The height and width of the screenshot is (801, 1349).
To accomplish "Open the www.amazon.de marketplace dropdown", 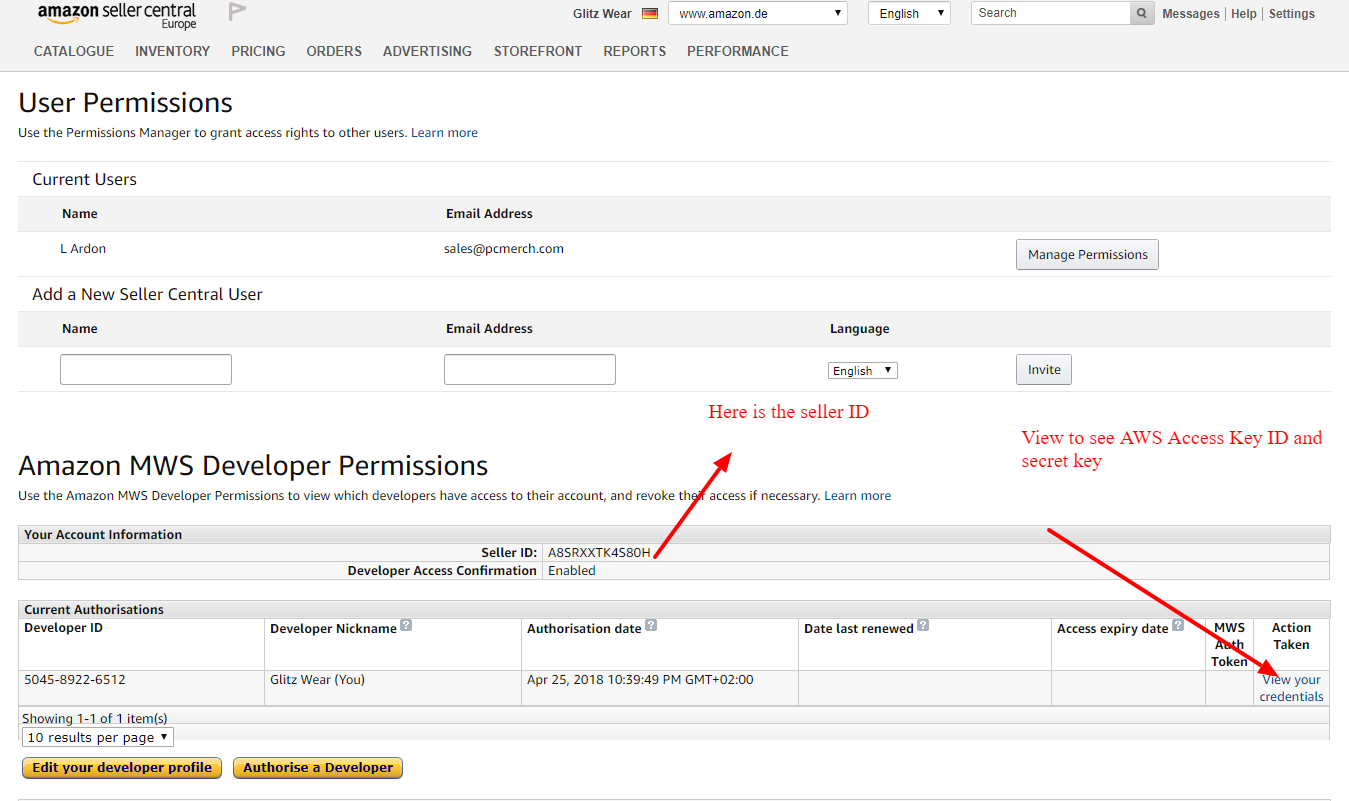I will [x=758, y=13].
